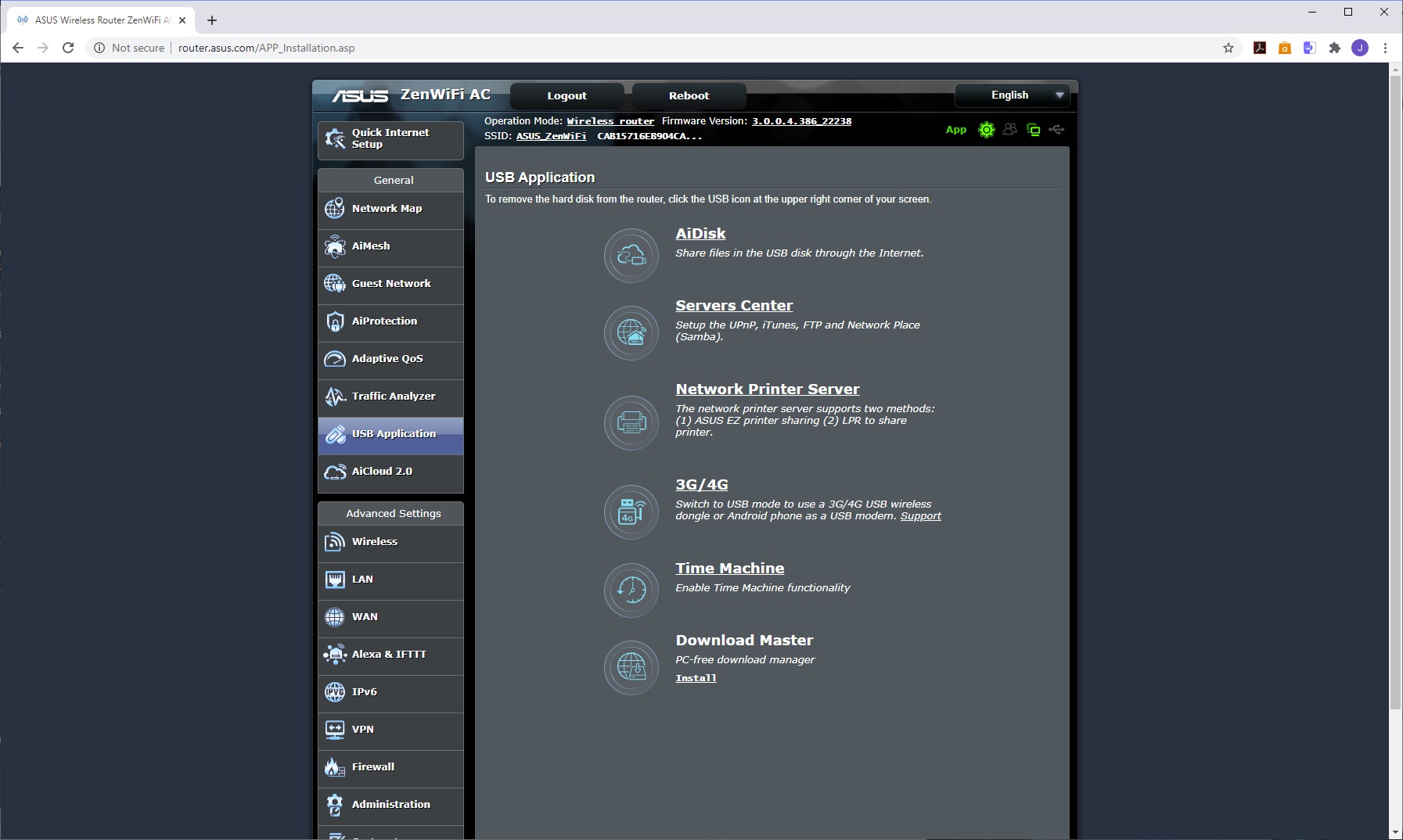The height and width of the screenshot is (840, 1403).
Task: Click the Reboot button
Action: point(689,96)
